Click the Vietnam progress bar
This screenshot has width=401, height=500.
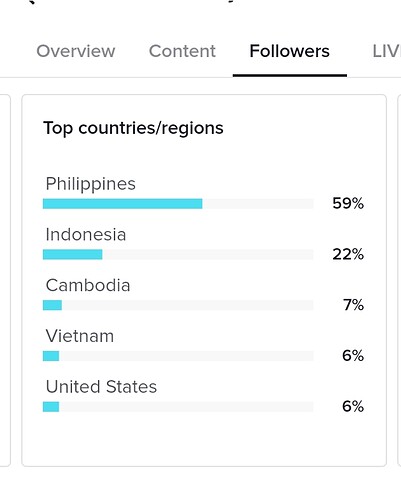coord(178,356)
